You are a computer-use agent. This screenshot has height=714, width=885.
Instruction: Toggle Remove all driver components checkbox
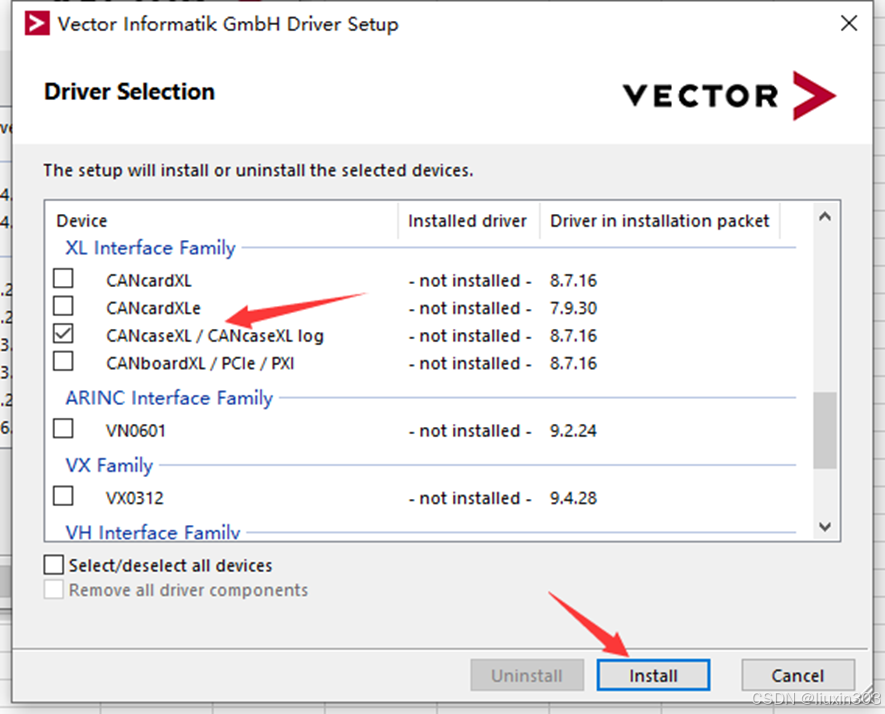[54, 590]
